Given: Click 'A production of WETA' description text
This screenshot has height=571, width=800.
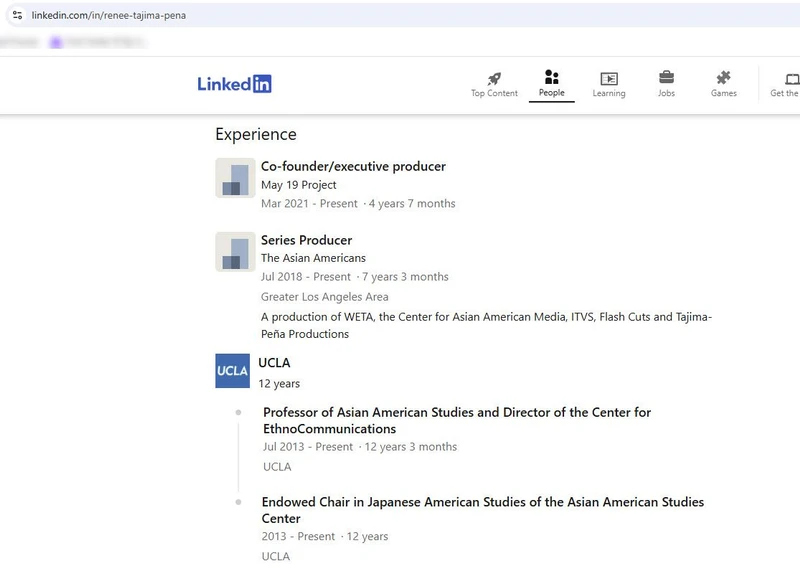Looking at the screenshot, I should (x=486, y=325).
